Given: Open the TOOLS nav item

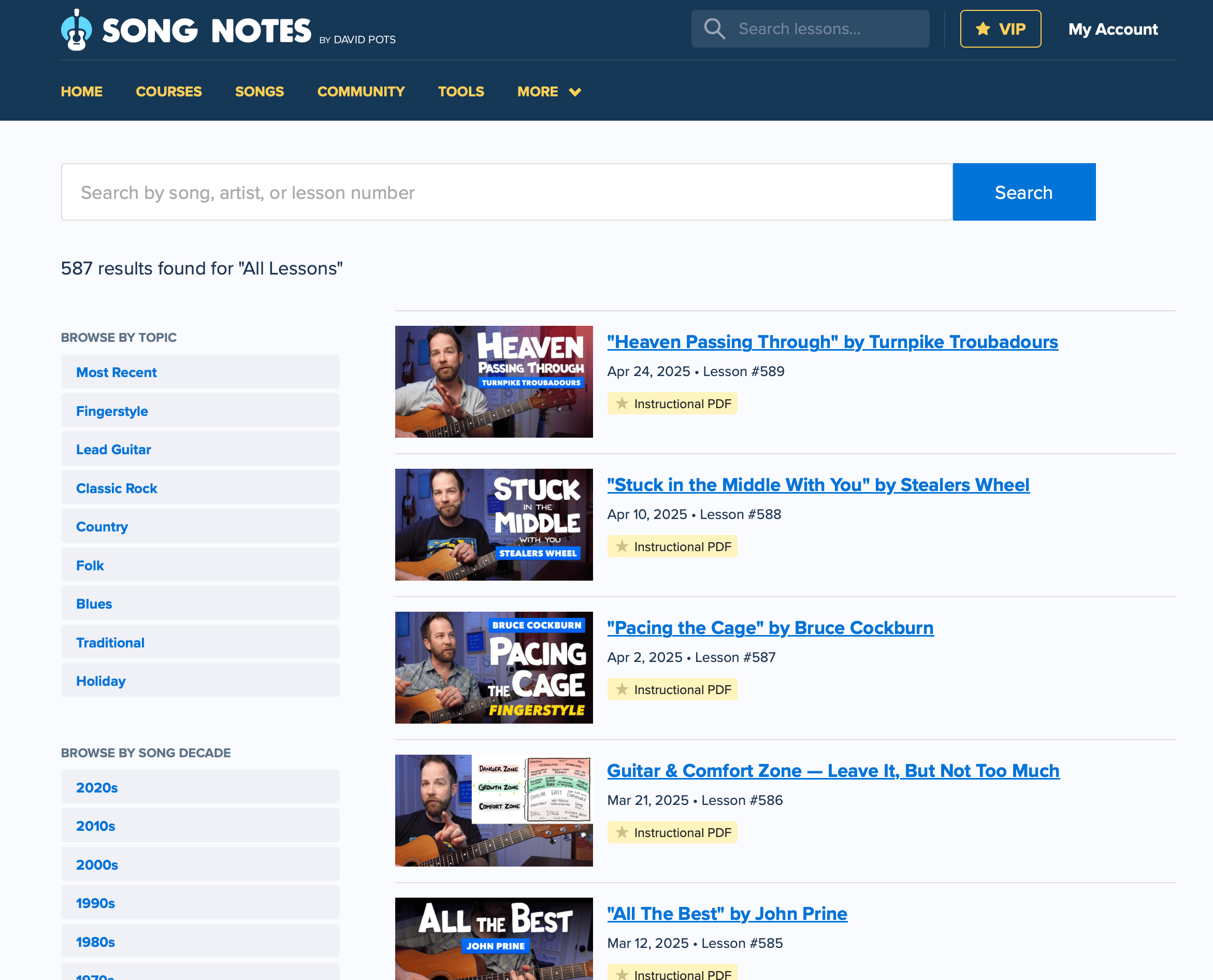Looking at the screenshot, I should click(x=461, y=92).
